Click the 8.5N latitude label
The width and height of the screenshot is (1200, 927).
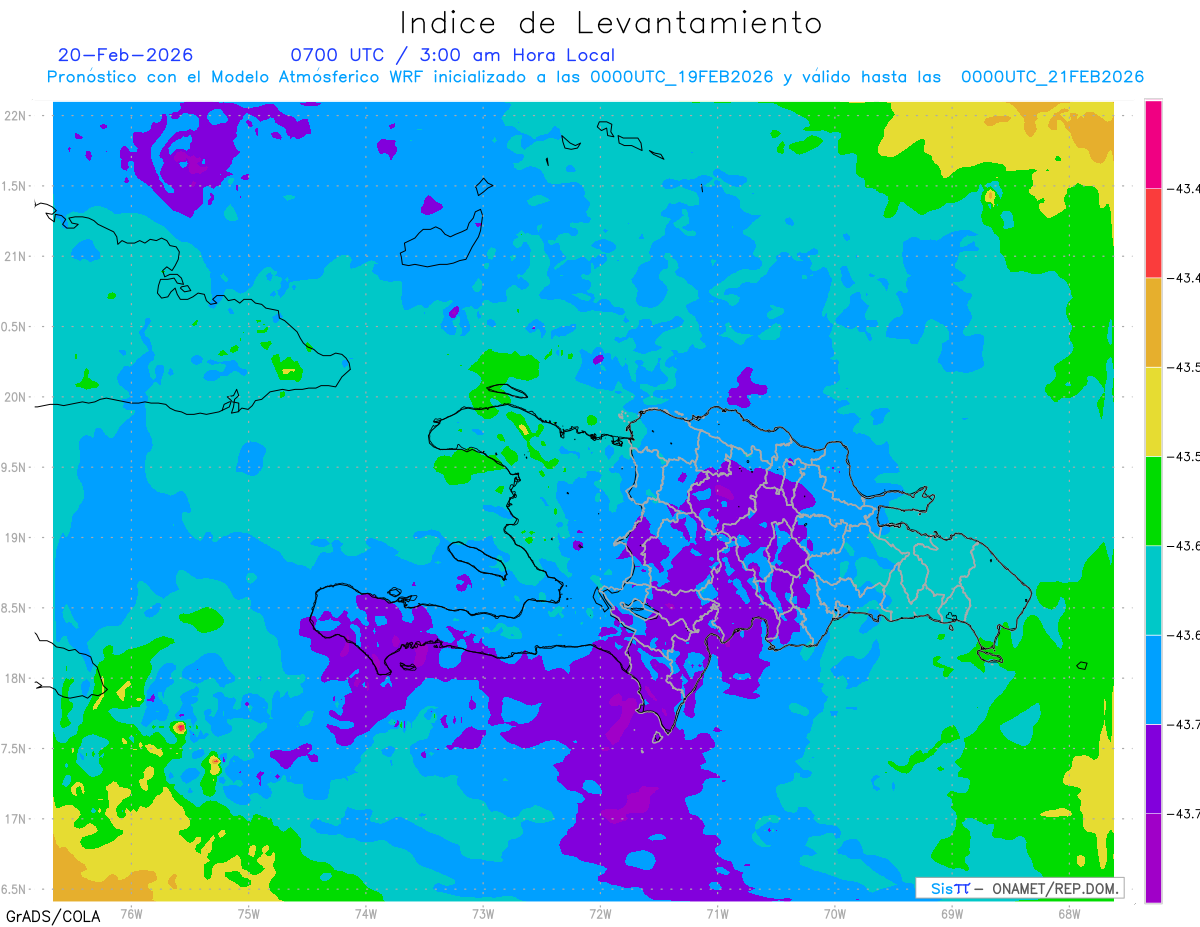tap(15, 608)
